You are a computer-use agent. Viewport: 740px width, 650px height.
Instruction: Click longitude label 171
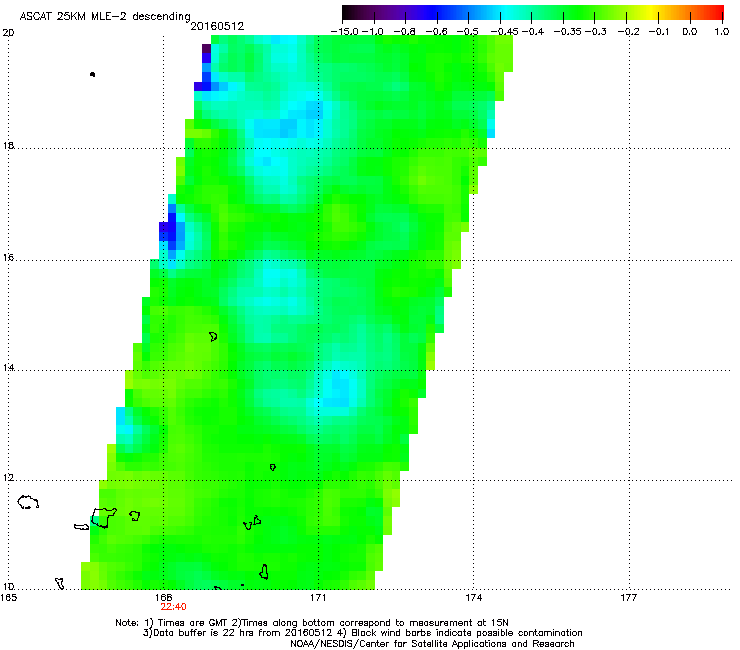tap(318, 598)
